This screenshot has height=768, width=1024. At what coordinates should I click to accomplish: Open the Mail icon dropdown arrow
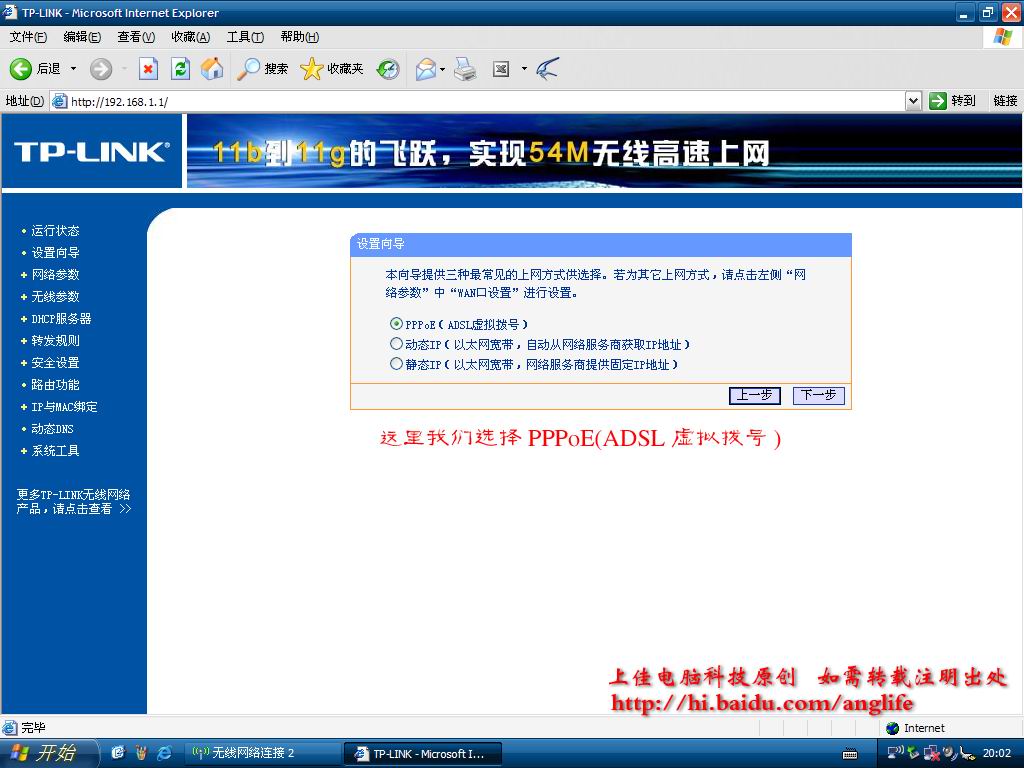(442, 69)
